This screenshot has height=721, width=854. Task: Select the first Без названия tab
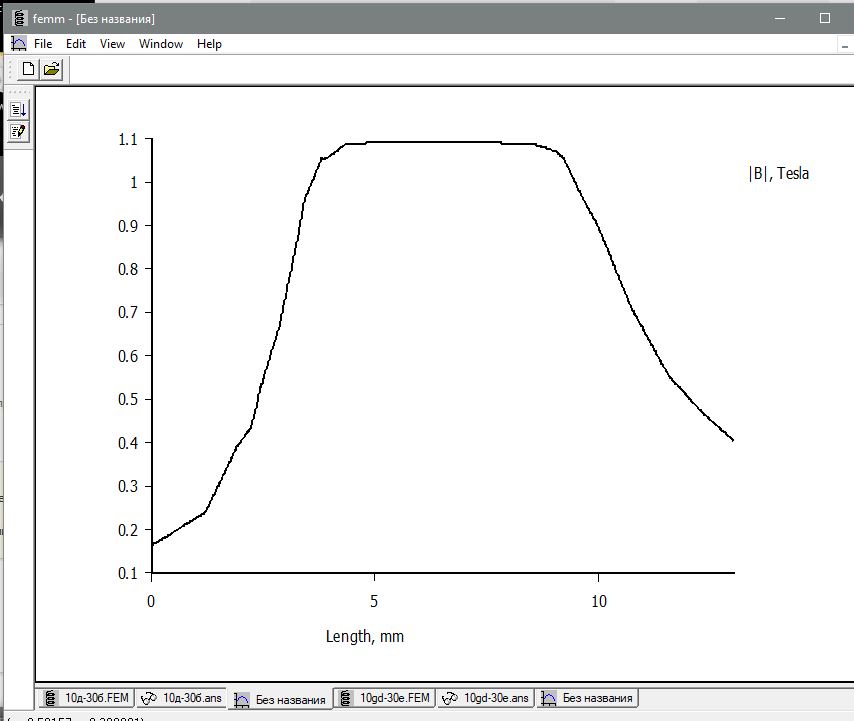pyautogui.click(x=280, y=699)
